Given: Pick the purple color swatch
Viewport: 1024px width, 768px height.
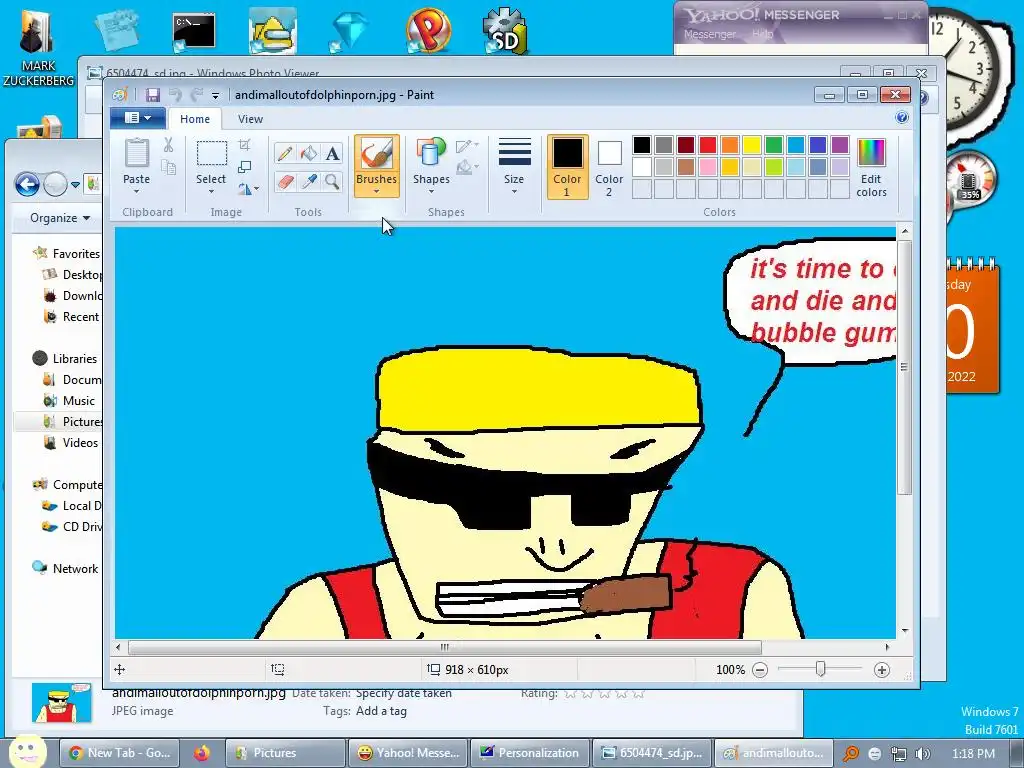Looking at the screenshot, I should pos(840,145).
